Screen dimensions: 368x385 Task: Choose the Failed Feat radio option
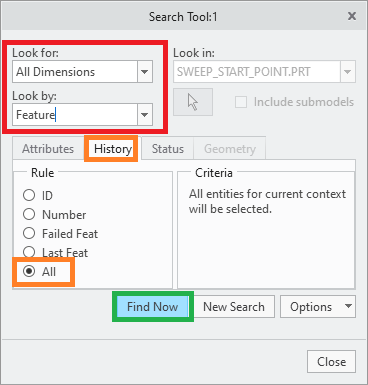pyautogui.click(x=29, y=233)
